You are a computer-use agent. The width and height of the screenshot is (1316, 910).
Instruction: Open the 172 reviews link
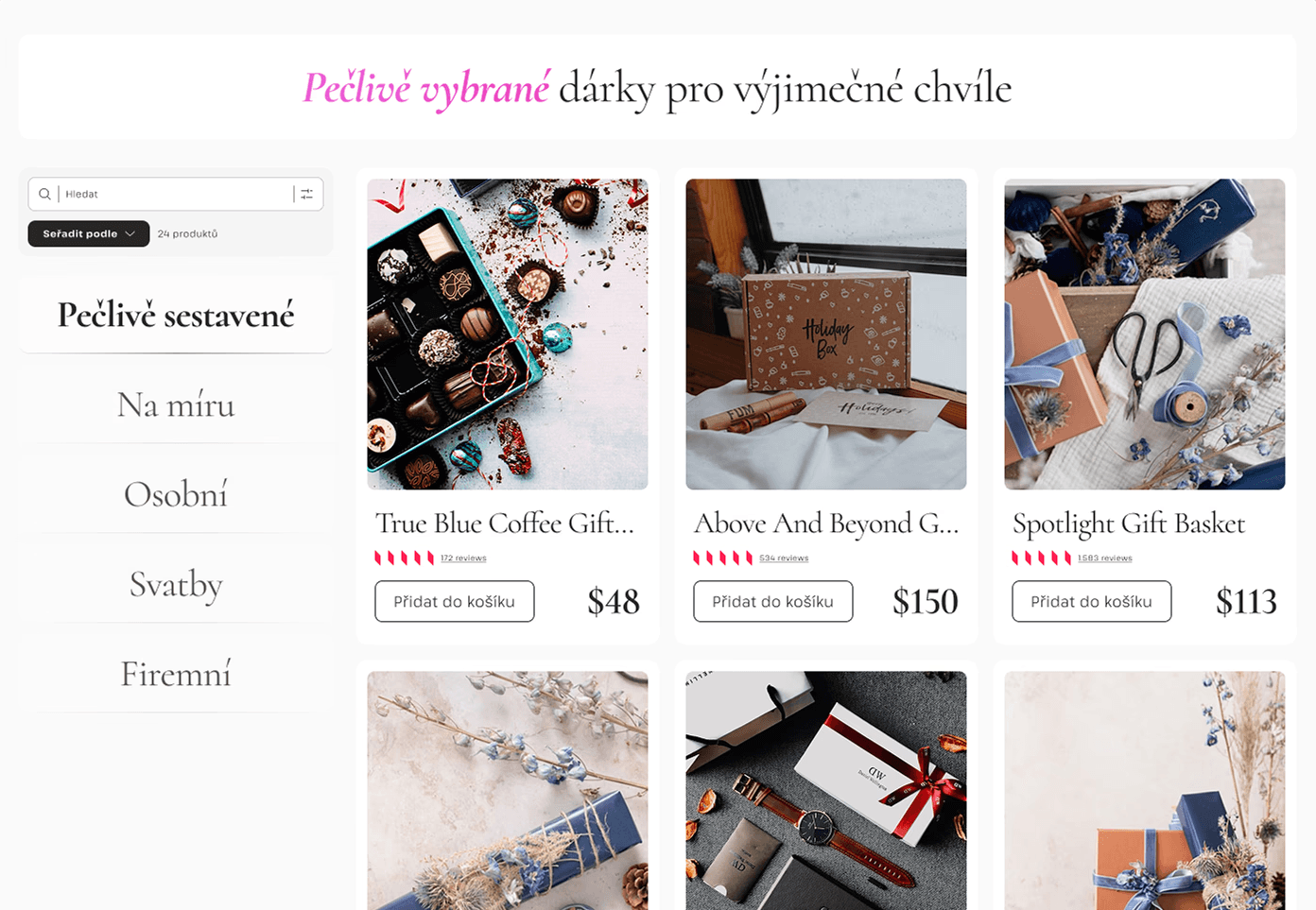point(463,558)
